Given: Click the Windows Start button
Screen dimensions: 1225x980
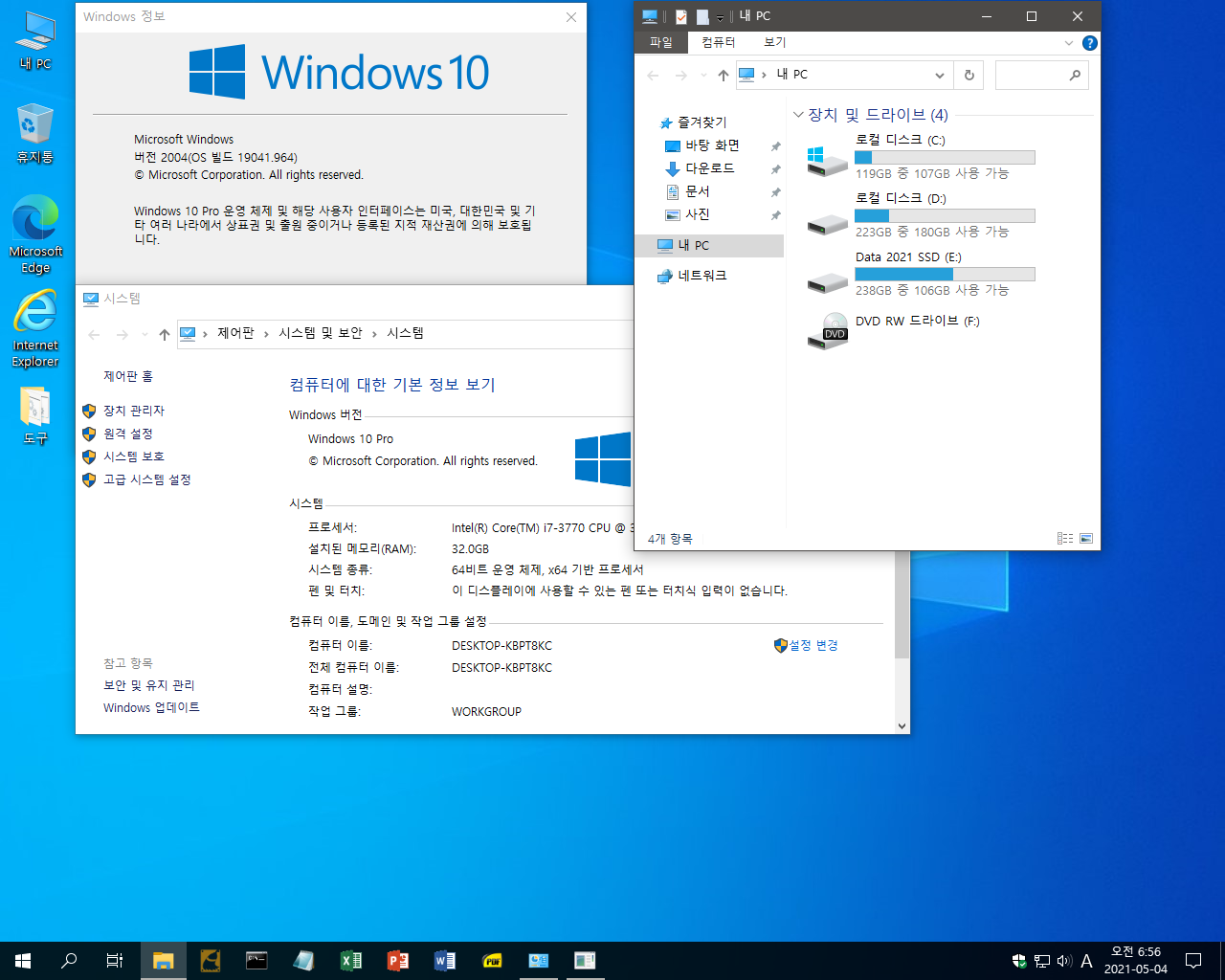Looking at the screenshot, I should pyautogui.click(x=23, y=961).
